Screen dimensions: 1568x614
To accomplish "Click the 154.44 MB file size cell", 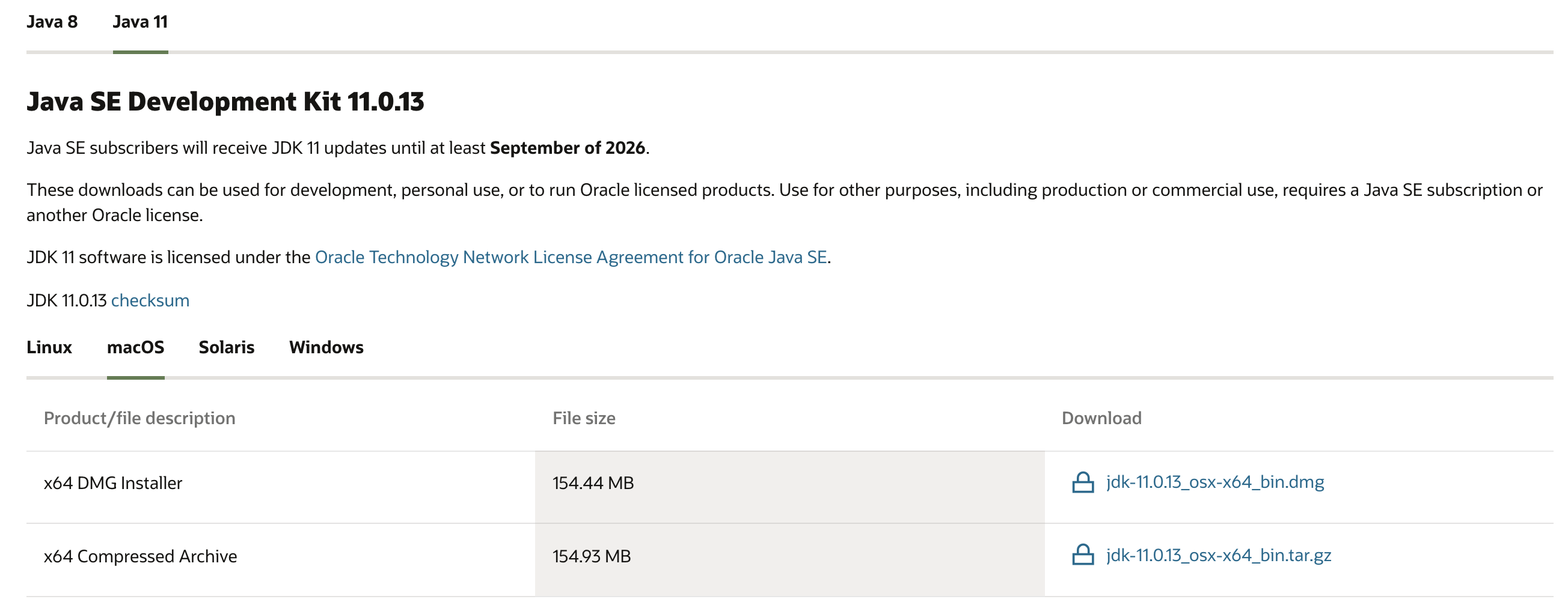I will (593, 483).
